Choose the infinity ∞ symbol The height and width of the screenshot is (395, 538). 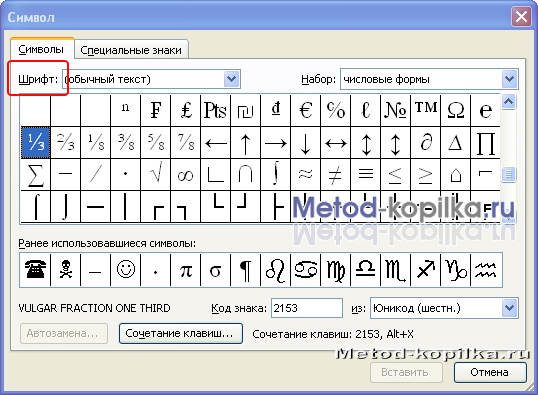186,175
